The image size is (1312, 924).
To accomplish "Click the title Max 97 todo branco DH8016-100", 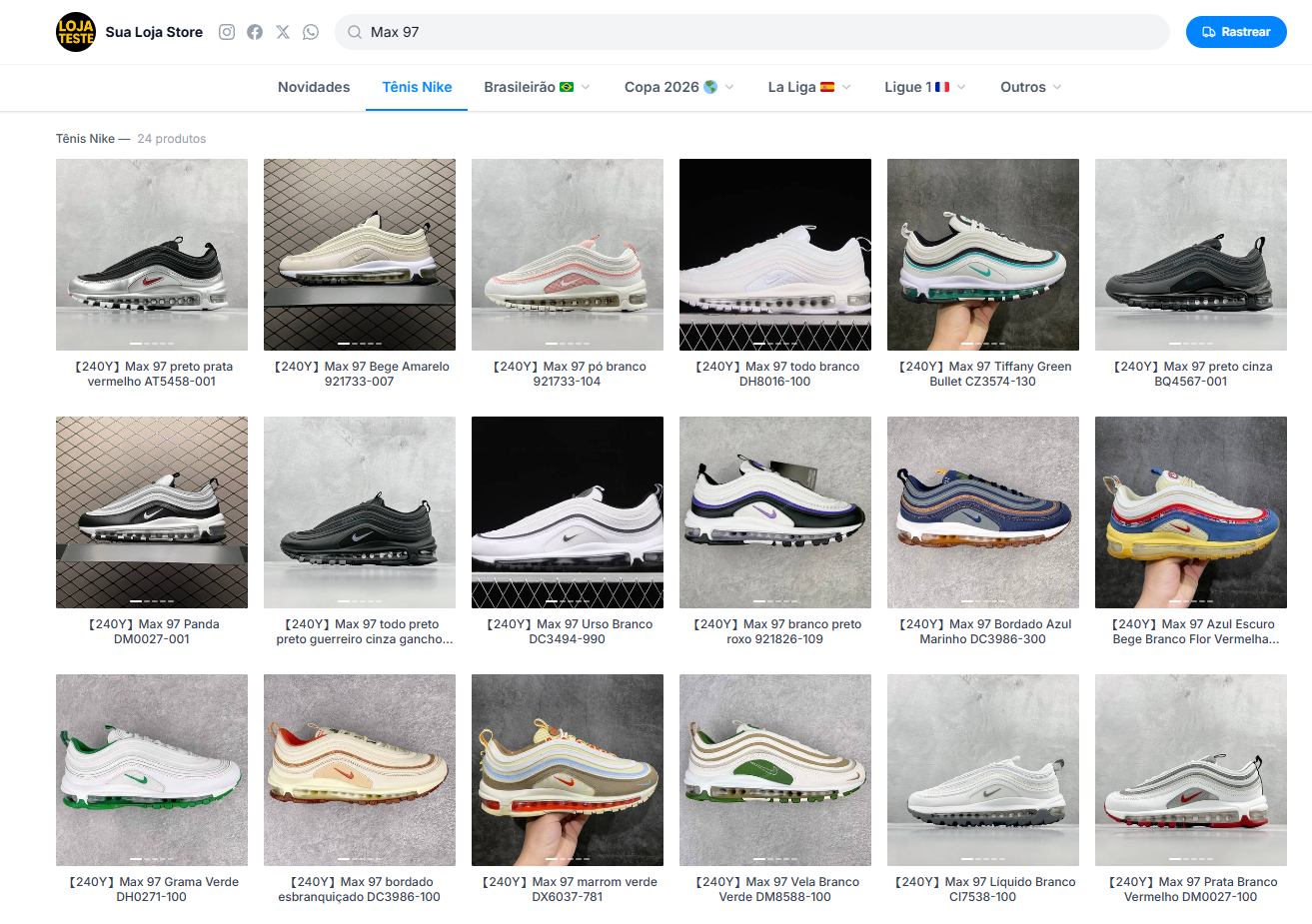I will point(775,374).
